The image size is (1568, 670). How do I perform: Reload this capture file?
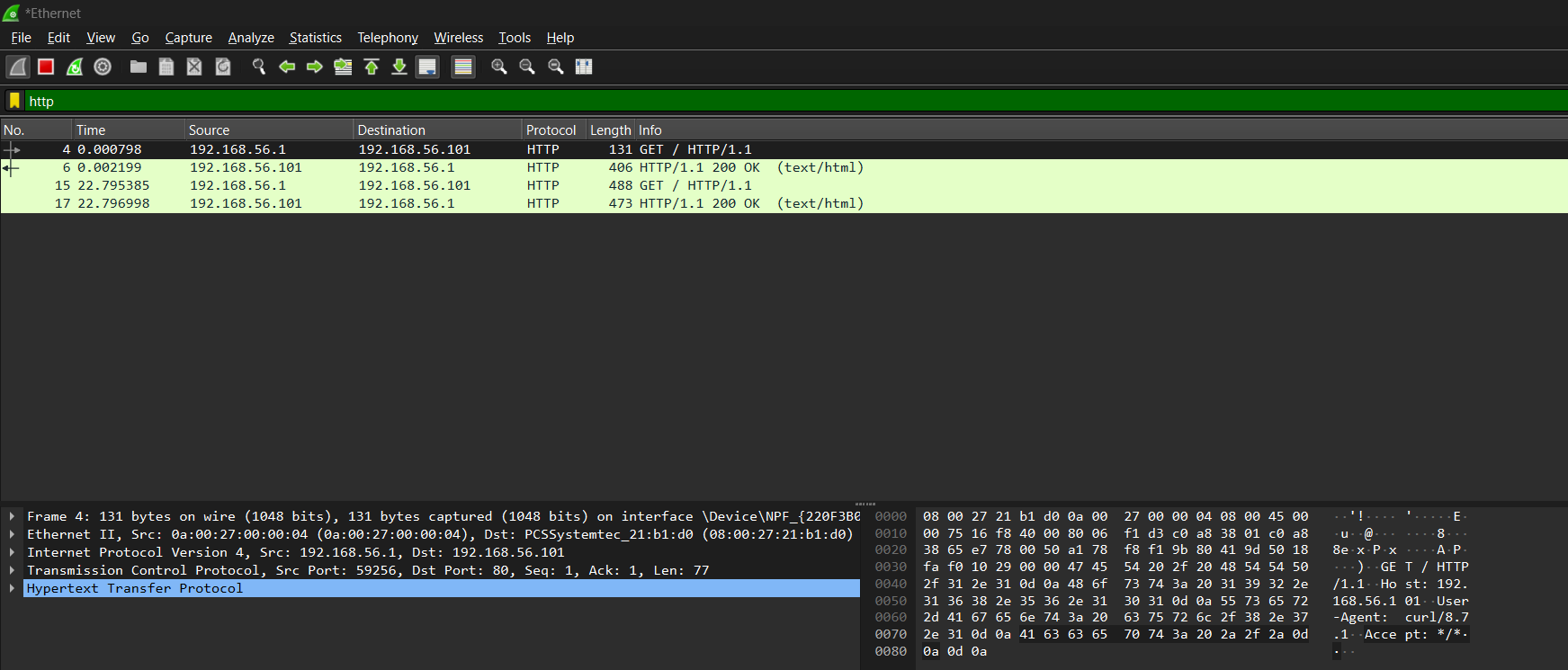223,67
